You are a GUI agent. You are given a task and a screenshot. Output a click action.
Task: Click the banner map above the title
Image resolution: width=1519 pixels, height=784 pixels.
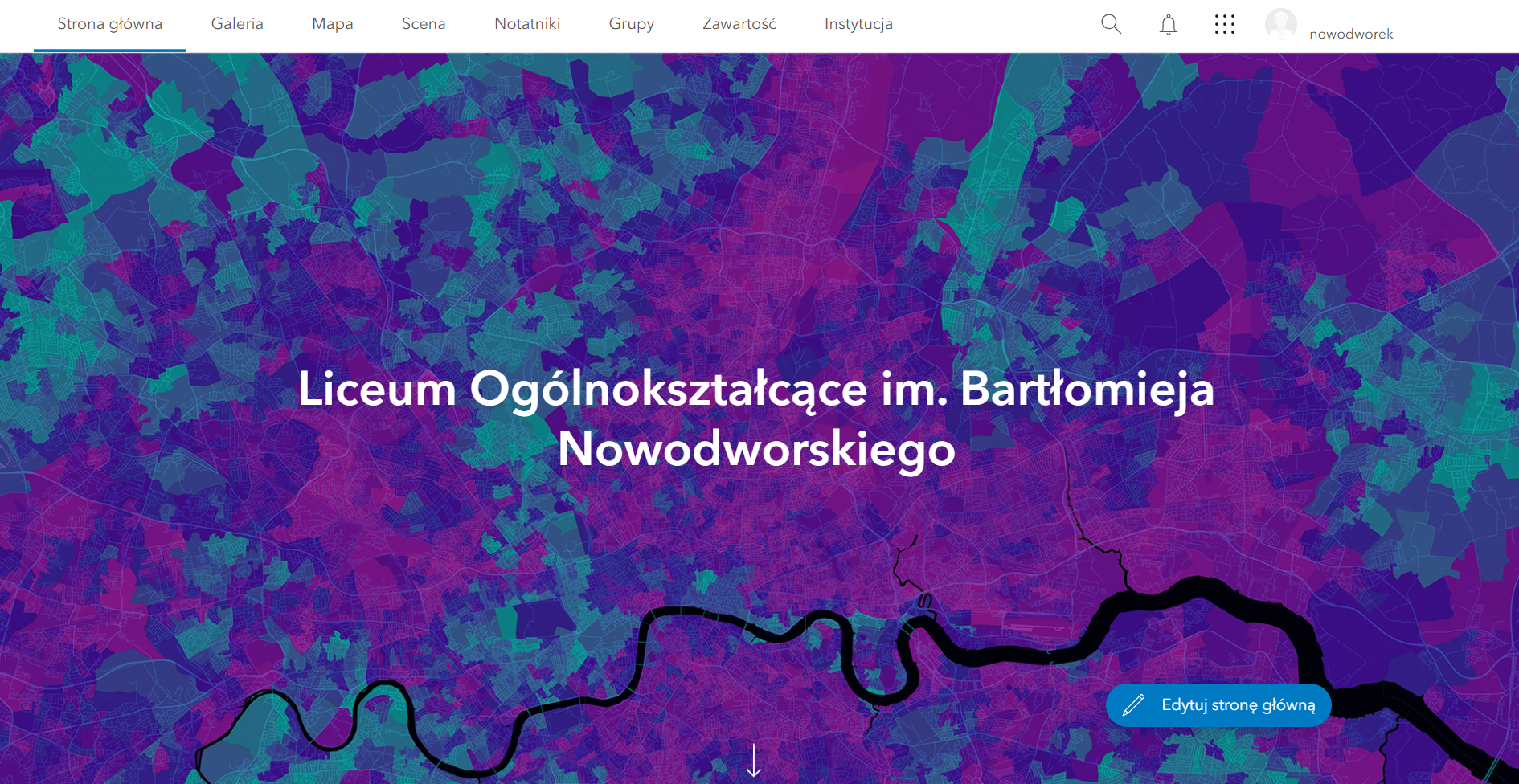pyautogui.click(x=755, y=201)
